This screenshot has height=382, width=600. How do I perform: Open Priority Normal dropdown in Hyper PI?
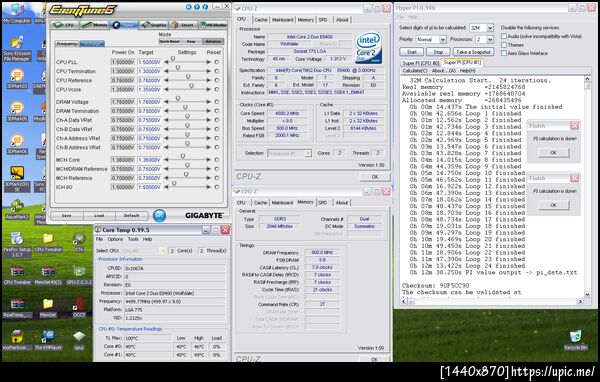pyautogui.click(x=443, y=39)
